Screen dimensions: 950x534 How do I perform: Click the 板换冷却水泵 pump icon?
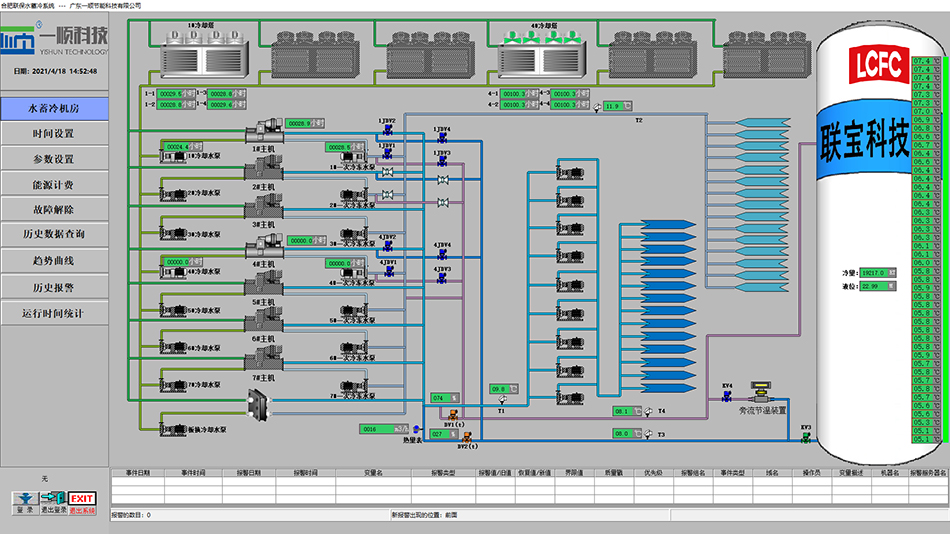(x=173, y=429)
